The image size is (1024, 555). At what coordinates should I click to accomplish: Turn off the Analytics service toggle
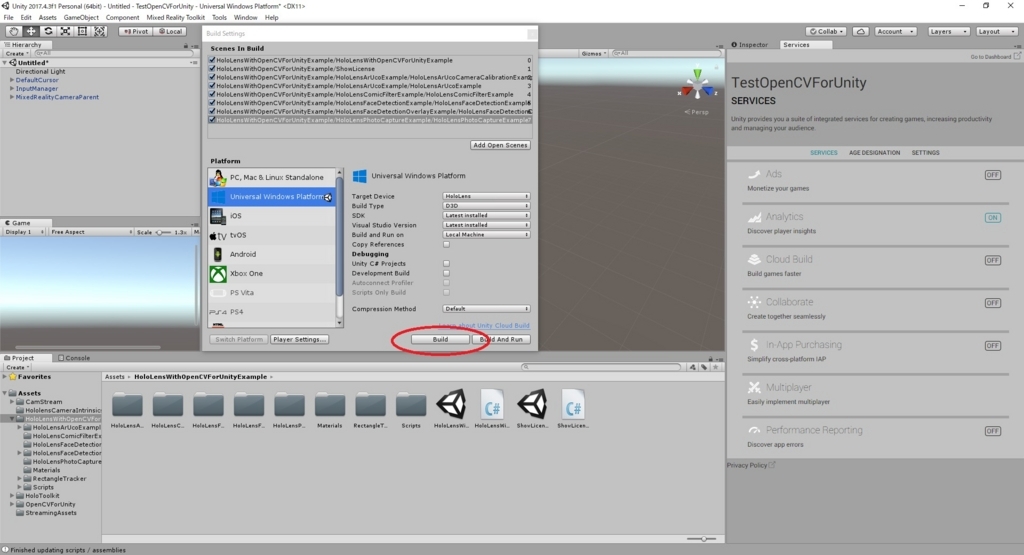(993, 217)
